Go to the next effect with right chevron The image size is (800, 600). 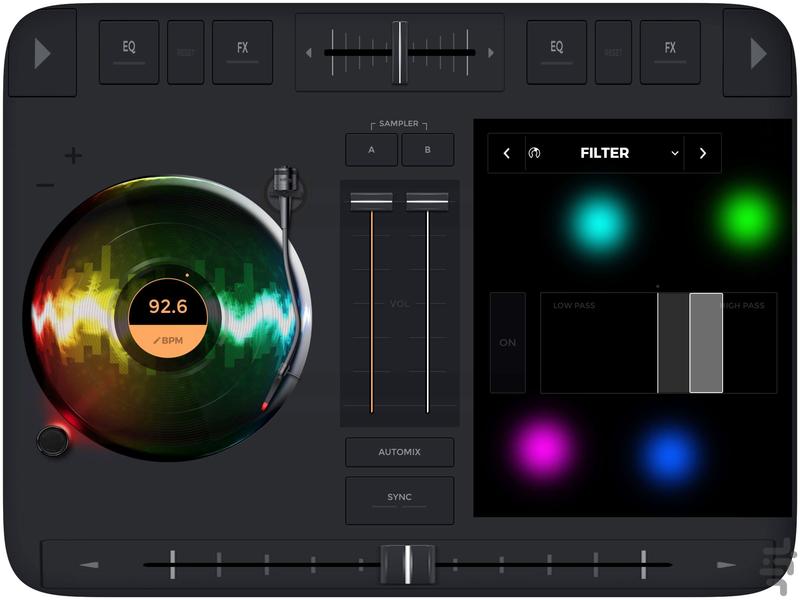(x=702, y=153)
